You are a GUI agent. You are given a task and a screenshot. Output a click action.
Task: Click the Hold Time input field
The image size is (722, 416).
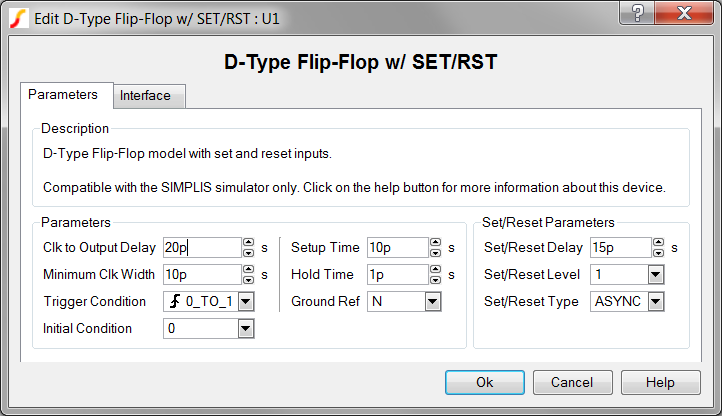point(398,275)
